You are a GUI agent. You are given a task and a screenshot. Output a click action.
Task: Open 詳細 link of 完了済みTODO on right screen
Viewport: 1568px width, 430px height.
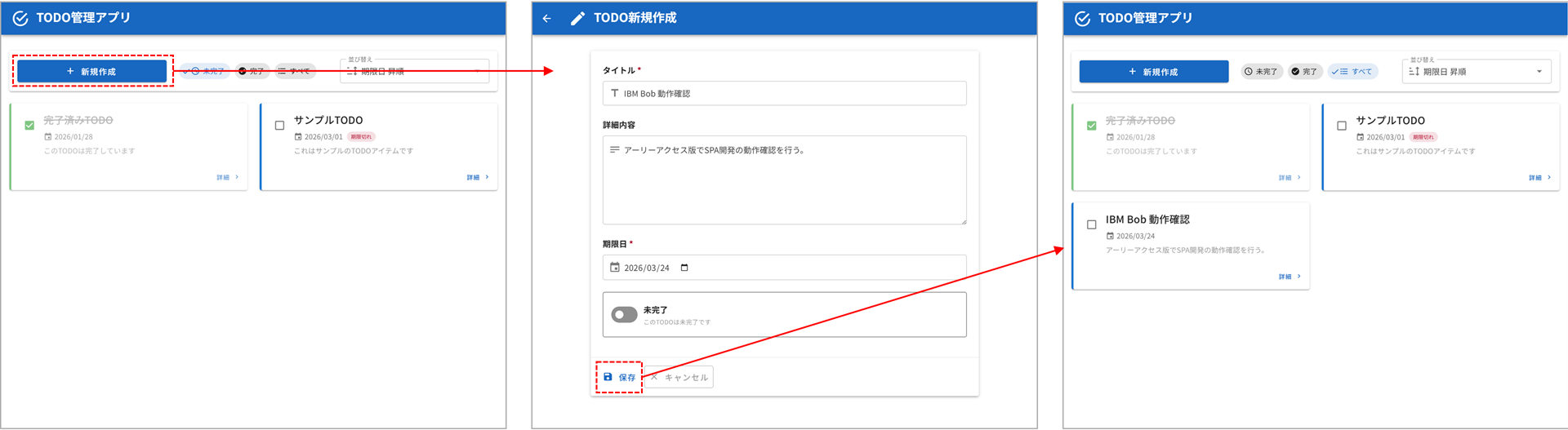[x=1290, y=177]
